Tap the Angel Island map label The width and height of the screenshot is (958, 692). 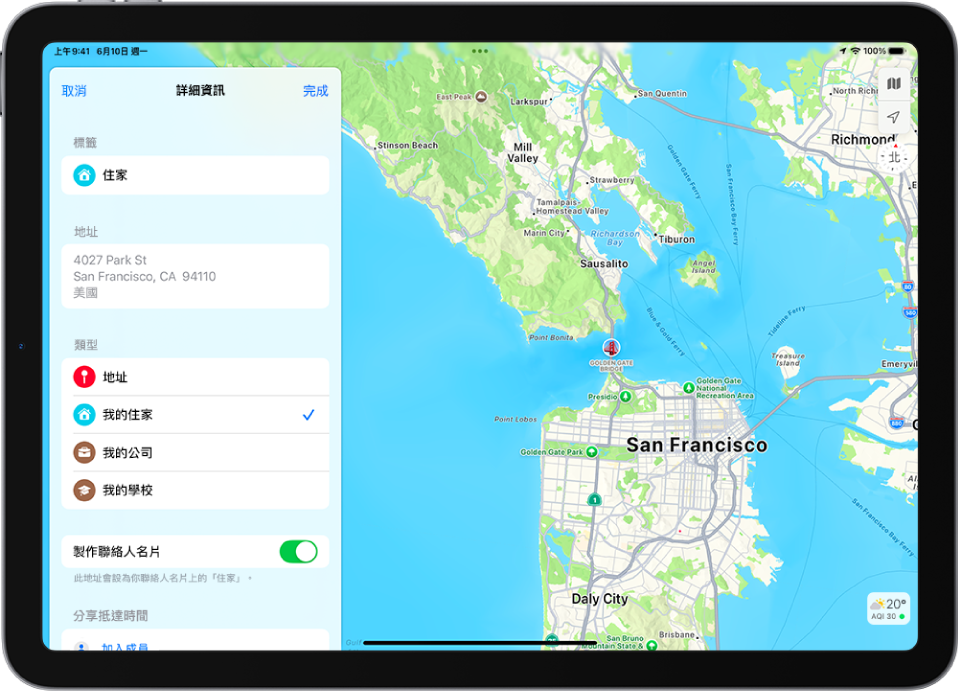(x=703, y=266)
